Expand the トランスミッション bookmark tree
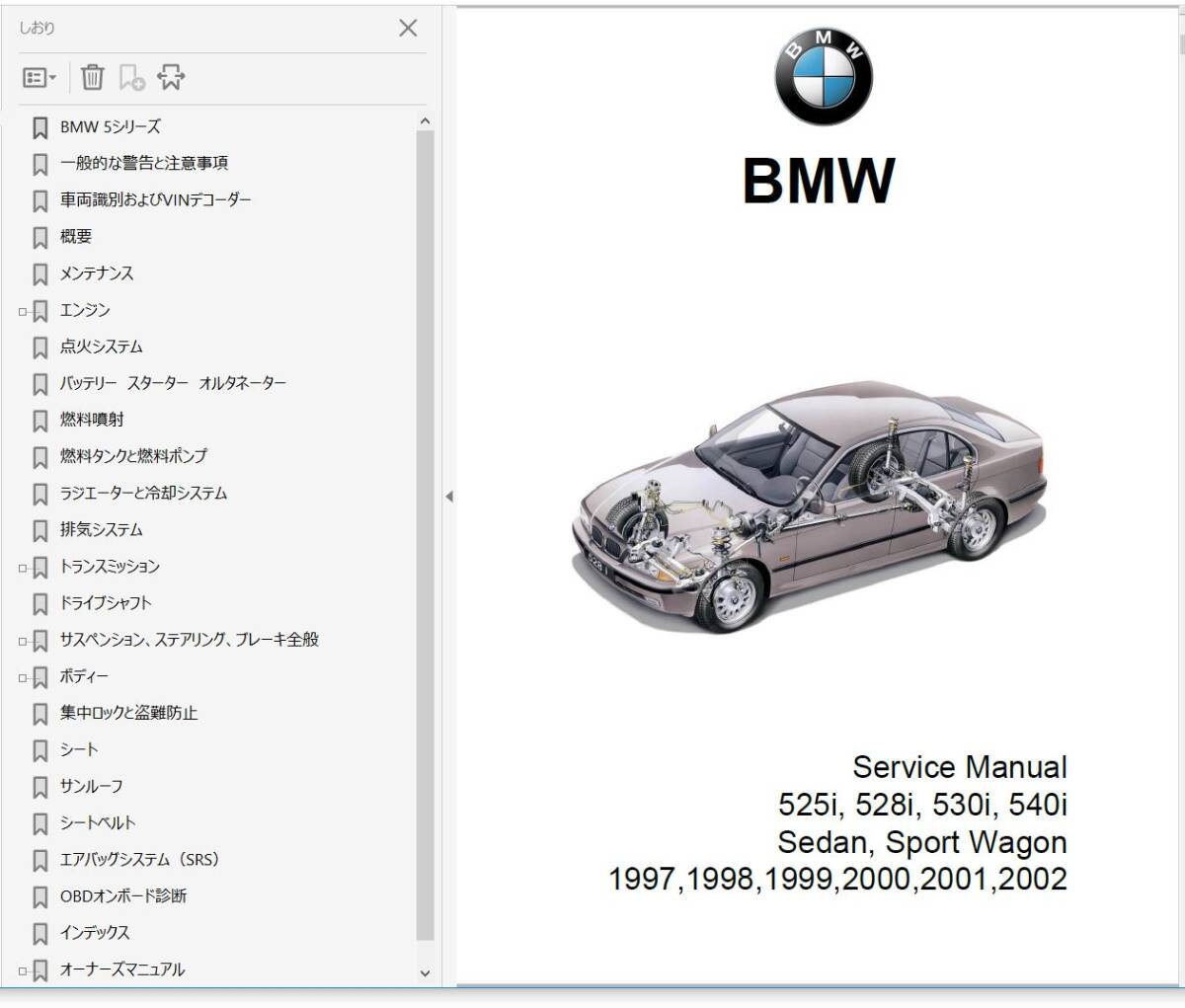This screenshot has width=1185, height=1008. click(23, 568)
